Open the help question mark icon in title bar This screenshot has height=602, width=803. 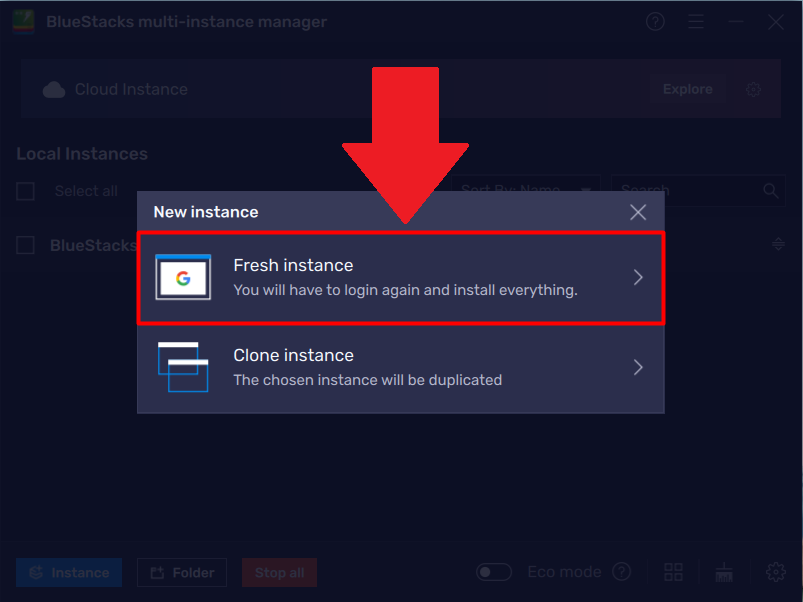click(655, 22)
